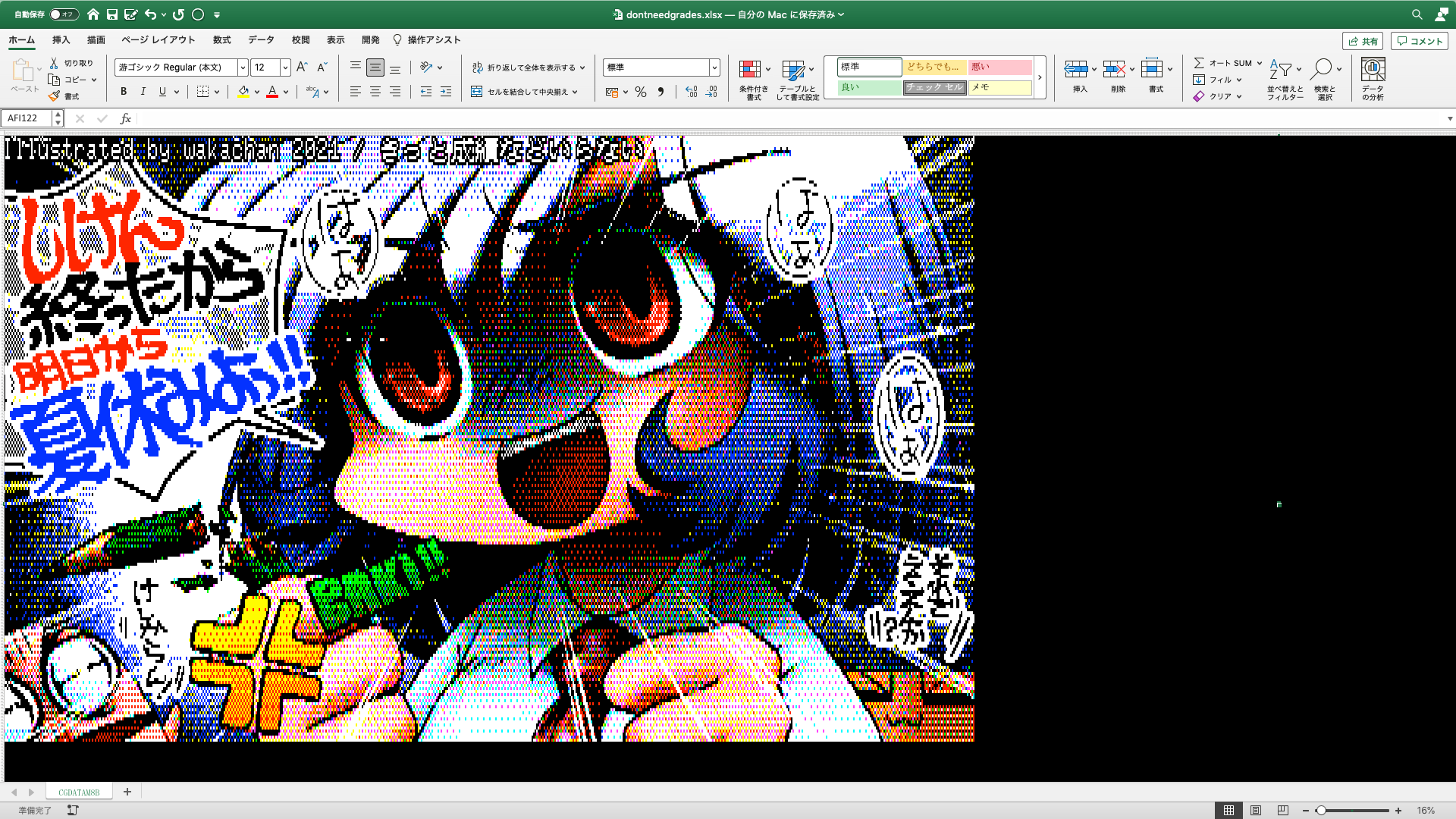The image size is (1456, 819).
Task: Apply the Good cell style swatch
Action: tap(869, 88)
